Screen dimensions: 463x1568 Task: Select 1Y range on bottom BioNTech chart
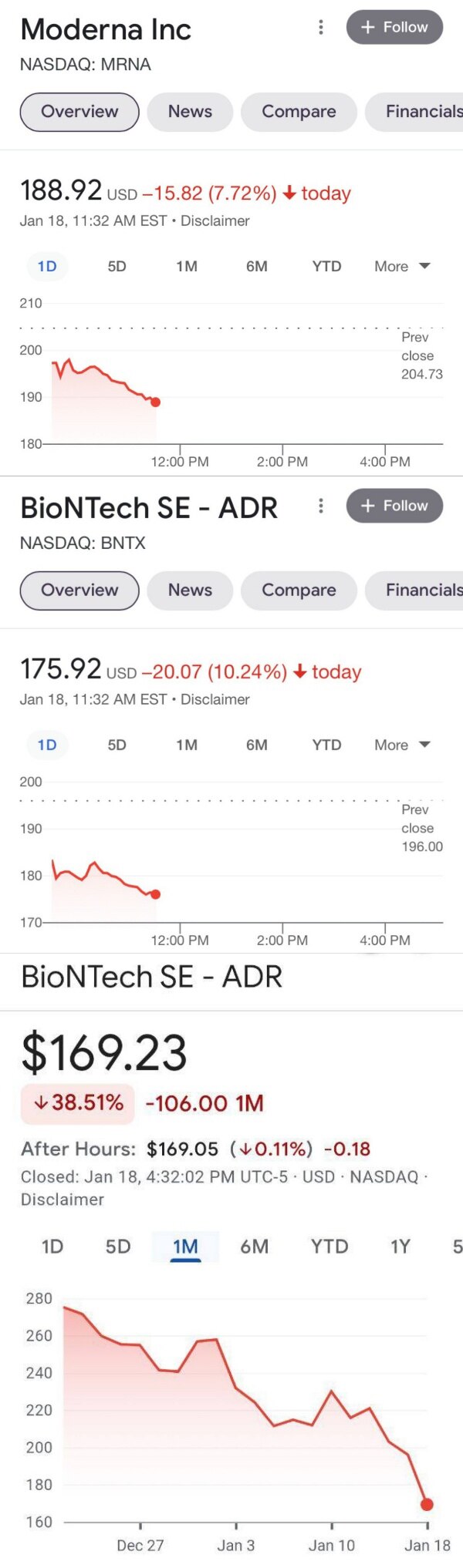(x=400, y=1247)
